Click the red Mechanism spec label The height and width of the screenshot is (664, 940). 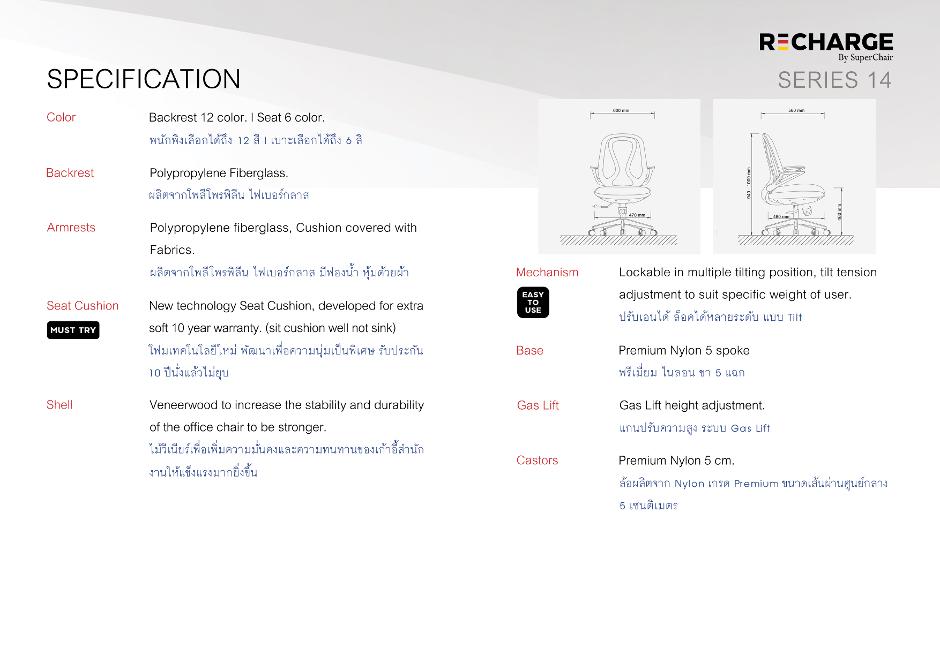coord(547,273)
